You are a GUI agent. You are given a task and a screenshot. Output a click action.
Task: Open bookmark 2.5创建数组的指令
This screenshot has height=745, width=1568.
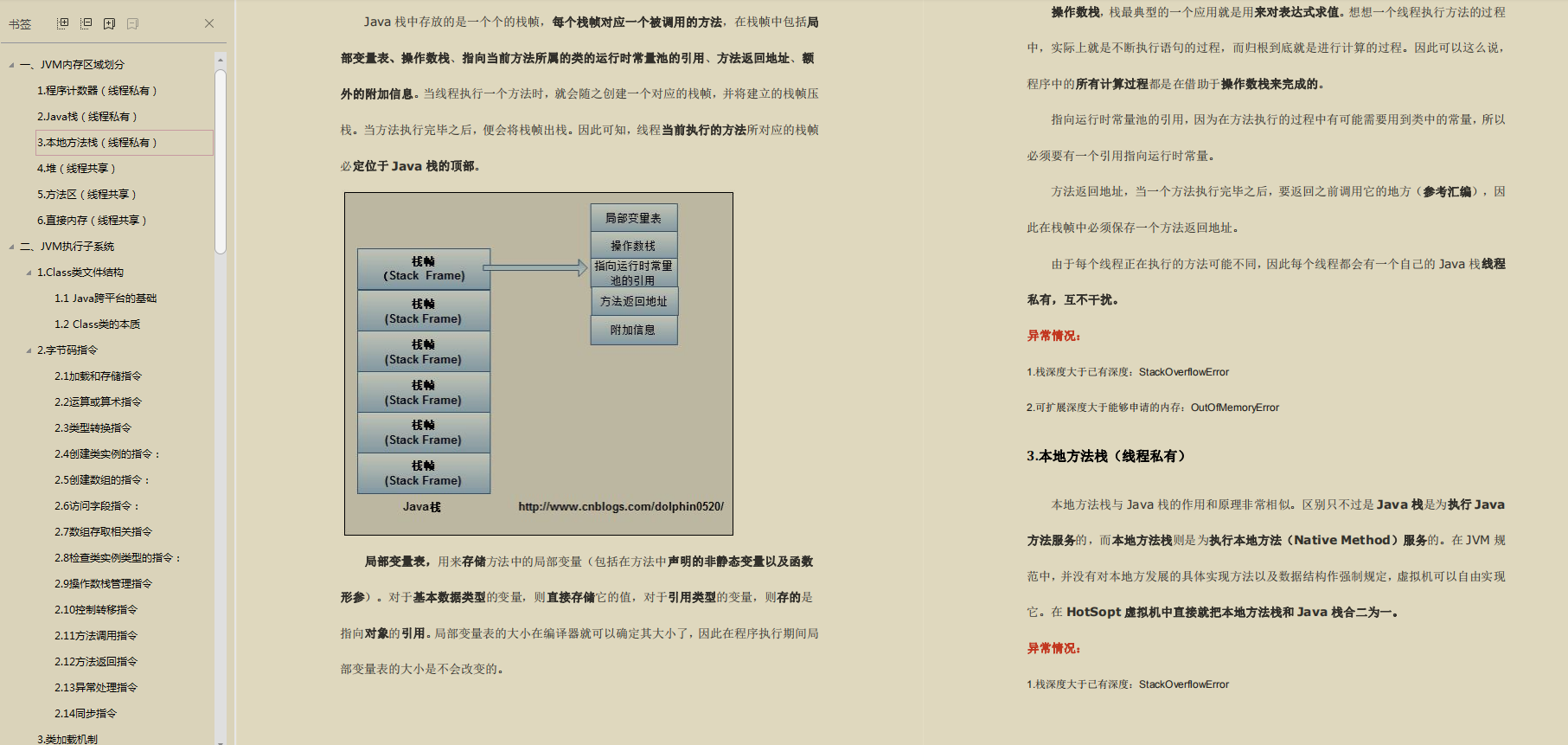pyautogui.click(x=102, y=480)
